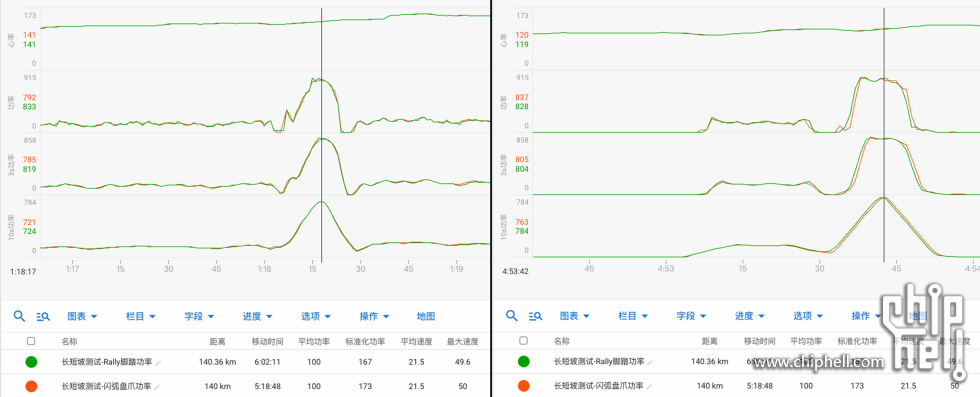
Task: Toggle the green Rally series dot in left panel
Action: point(31,362)
